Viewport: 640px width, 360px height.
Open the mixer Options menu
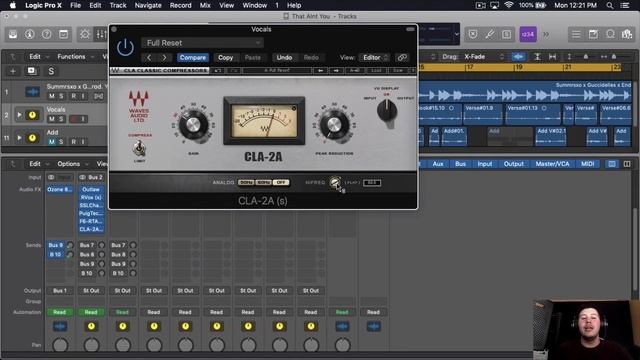pyautogui.click(x=69, y=164)
